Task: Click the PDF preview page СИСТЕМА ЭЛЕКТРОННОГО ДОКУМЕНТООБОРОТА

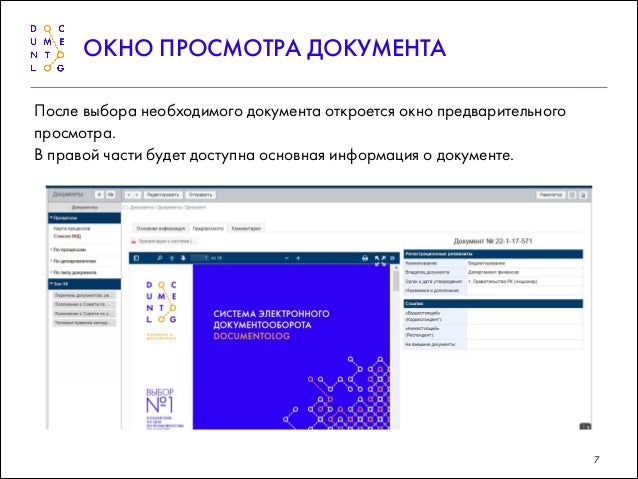Action: [x=291, y=347]
